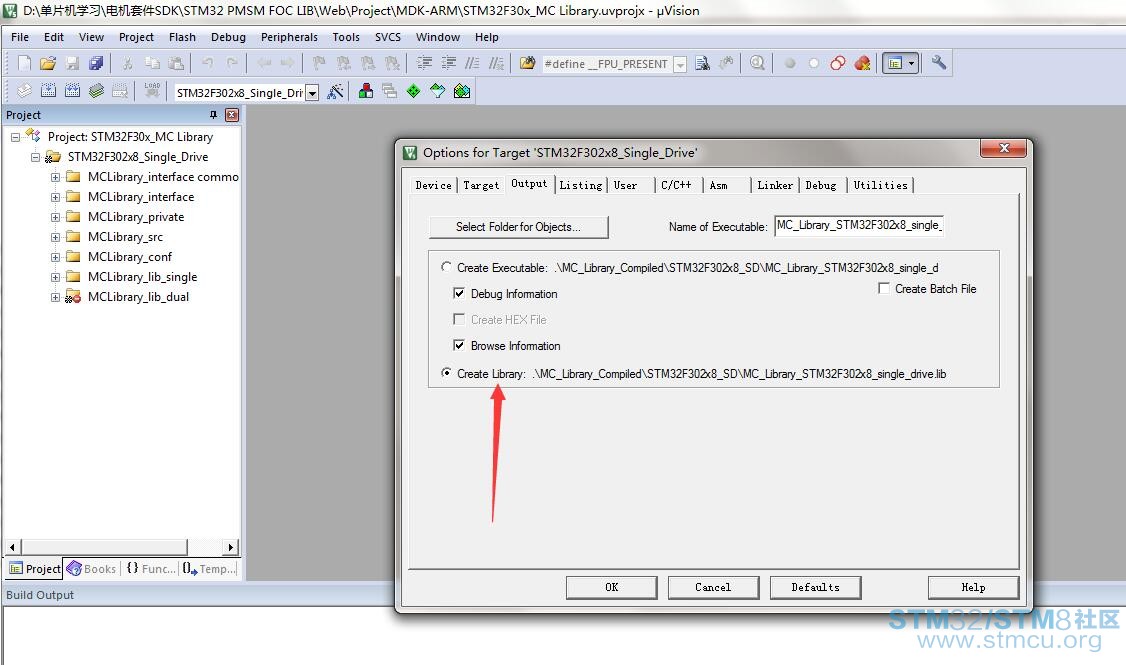
Task: Switch to the Books panel tab
Action: (x=91, y=569)
